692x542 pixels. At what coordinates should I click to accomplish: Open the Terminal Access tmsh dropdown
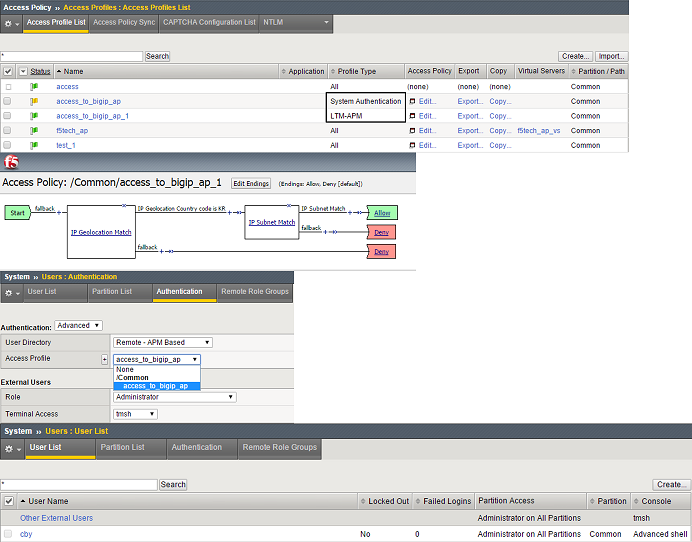[135, 414]
